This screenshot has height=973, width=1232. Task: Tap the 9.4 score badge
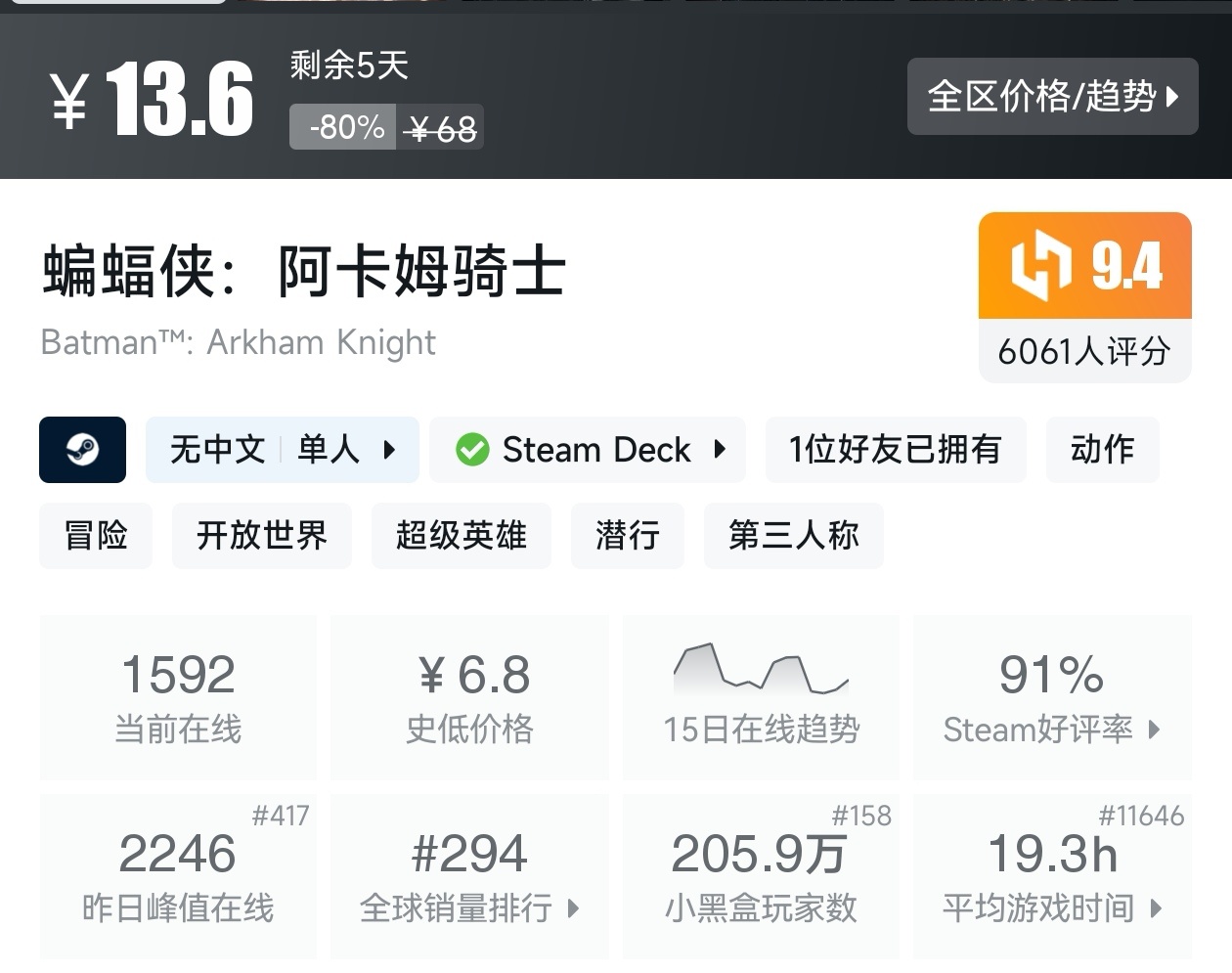pyautogui.click(x=1085, y=266)
